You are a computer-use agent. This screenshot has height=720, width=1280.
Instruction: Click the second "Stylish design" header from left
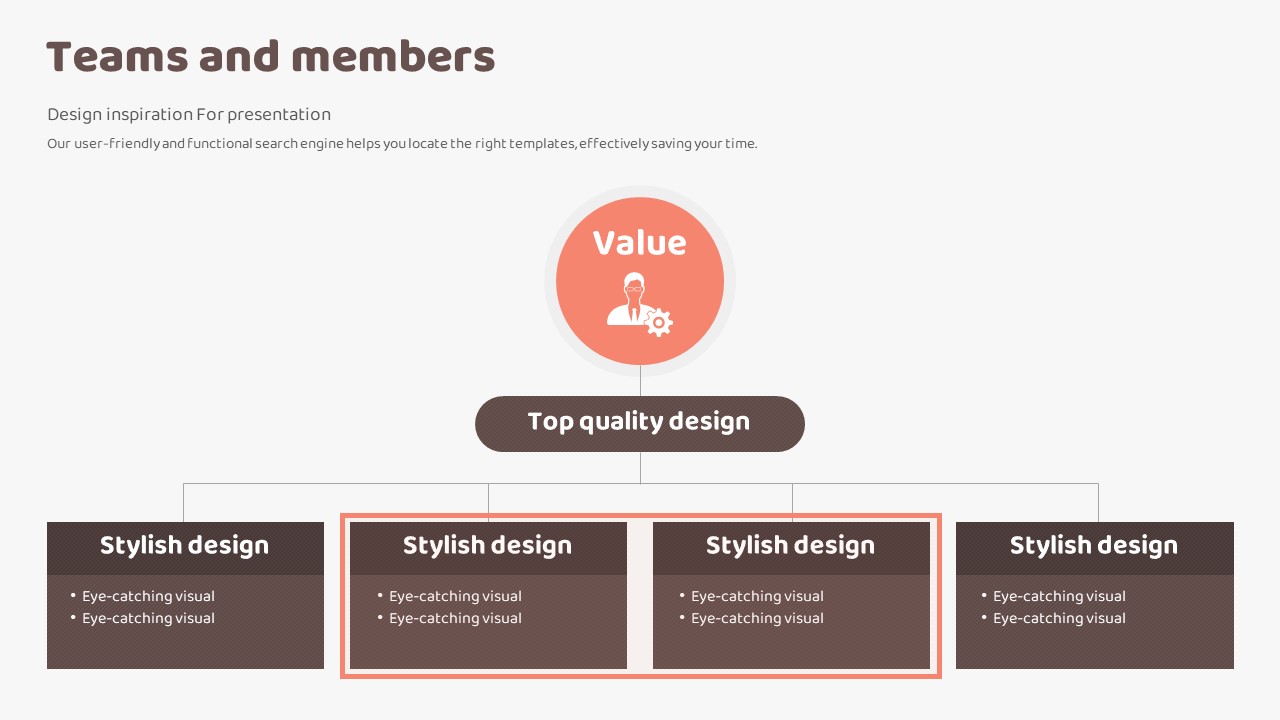[488, 546]
